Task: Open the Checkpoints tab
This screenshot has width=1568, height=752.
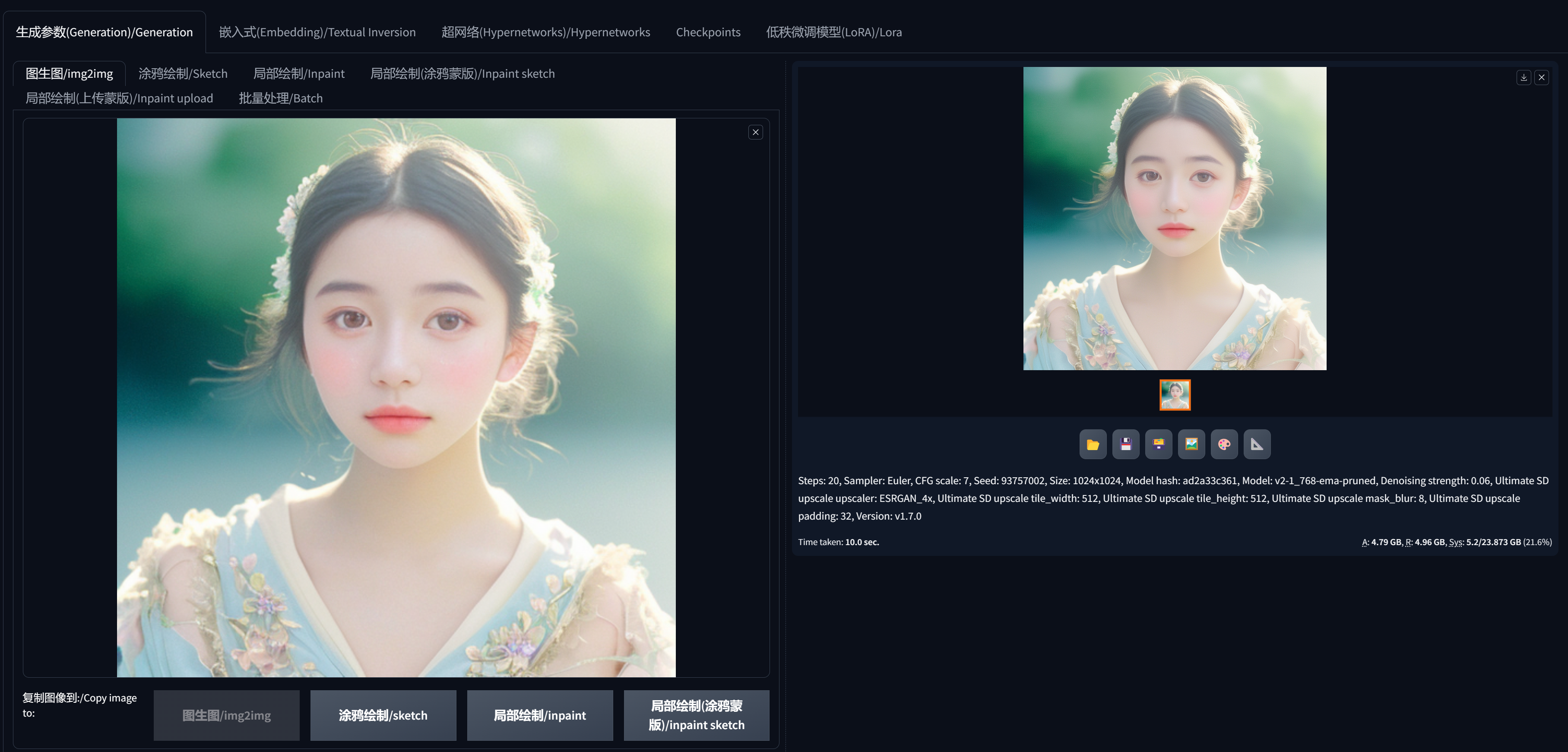Action: click(708, 32)
